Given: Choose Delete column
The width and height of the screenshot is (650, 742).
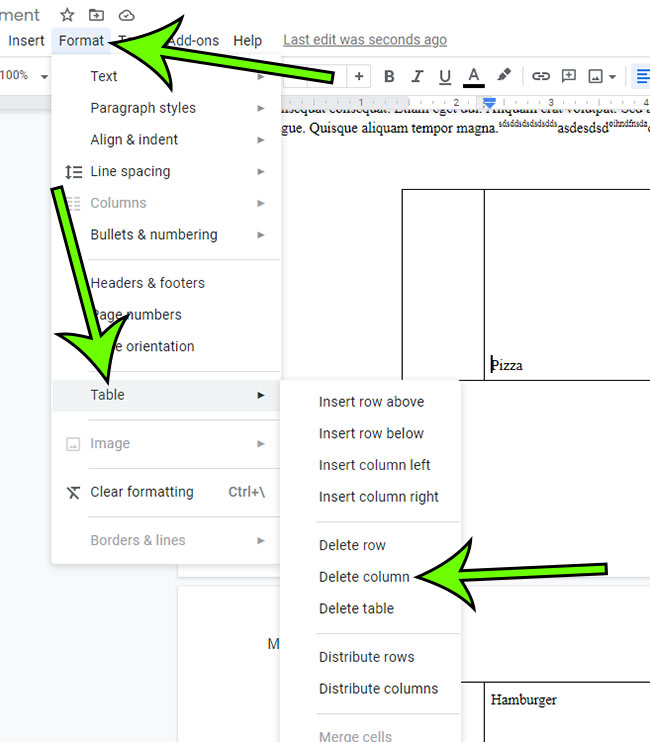Looking at the screenshot, I should click(370, 577).
